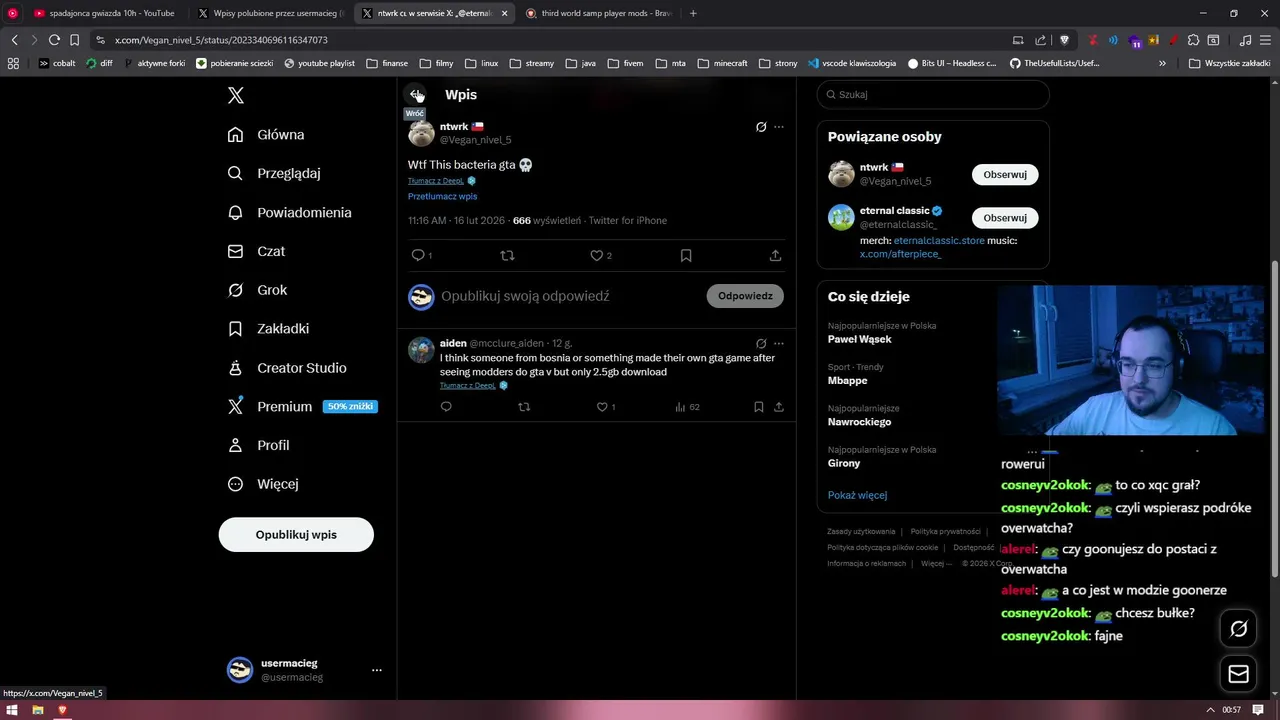
Task: Open Profil in the sidebar
Action: point(259,445)
